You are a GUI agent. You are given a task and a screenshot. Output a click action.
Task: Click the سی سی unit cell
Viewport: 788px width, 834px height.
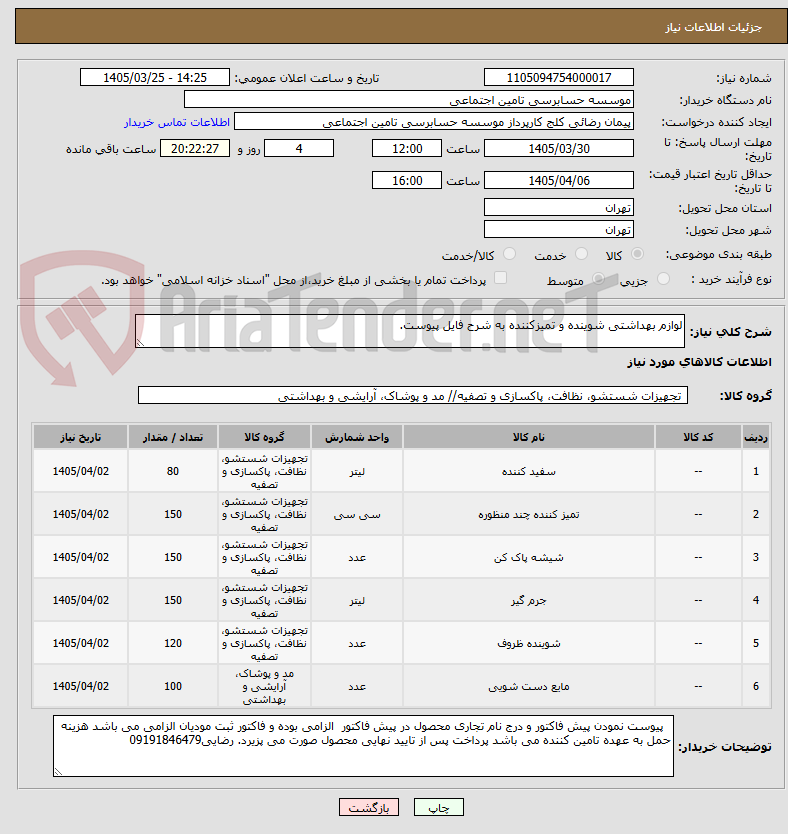coord(357,514)
